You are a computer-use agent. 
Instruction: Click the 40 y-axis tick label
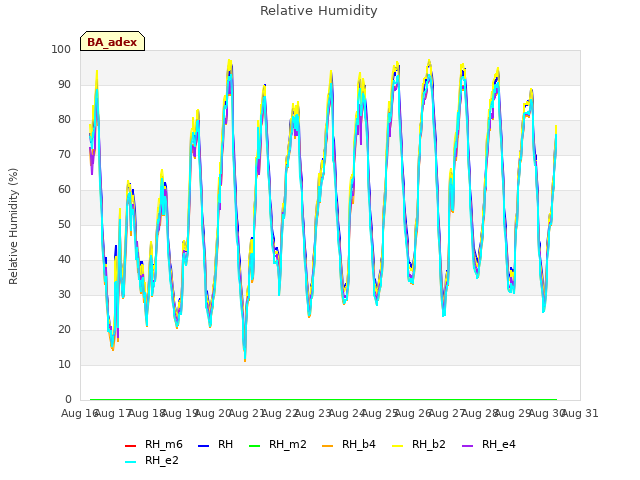tap(64, 260)
